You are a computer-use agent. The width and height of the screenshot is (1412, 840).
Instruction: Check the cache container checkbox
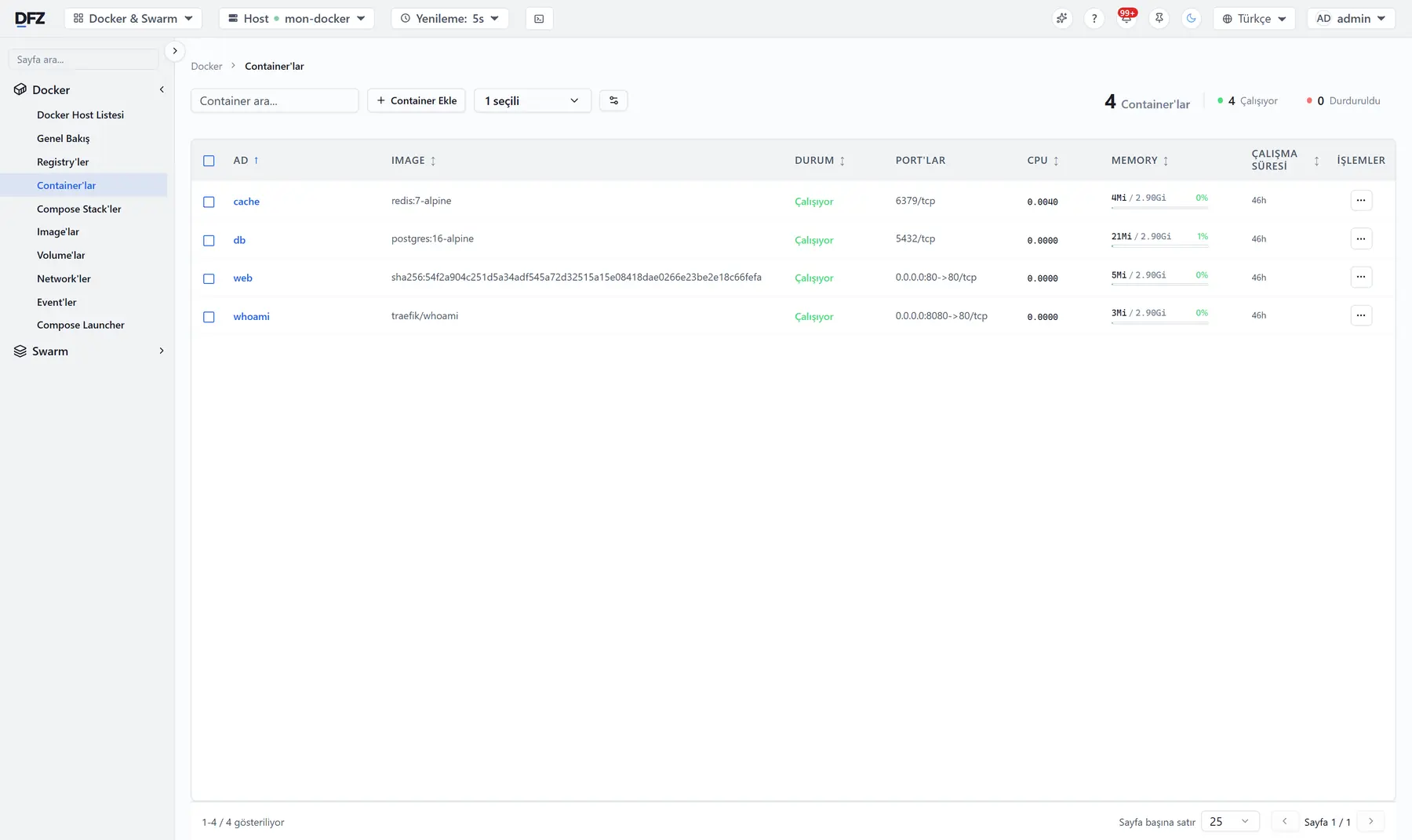(x=209, y=202)
